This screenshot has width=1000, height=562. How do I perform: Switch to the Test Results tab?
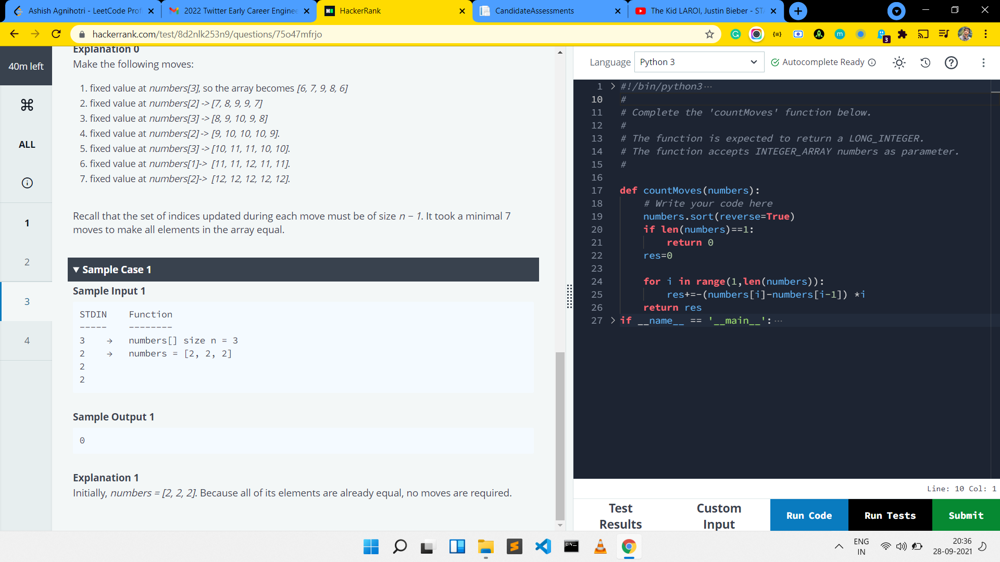[620, 516]
